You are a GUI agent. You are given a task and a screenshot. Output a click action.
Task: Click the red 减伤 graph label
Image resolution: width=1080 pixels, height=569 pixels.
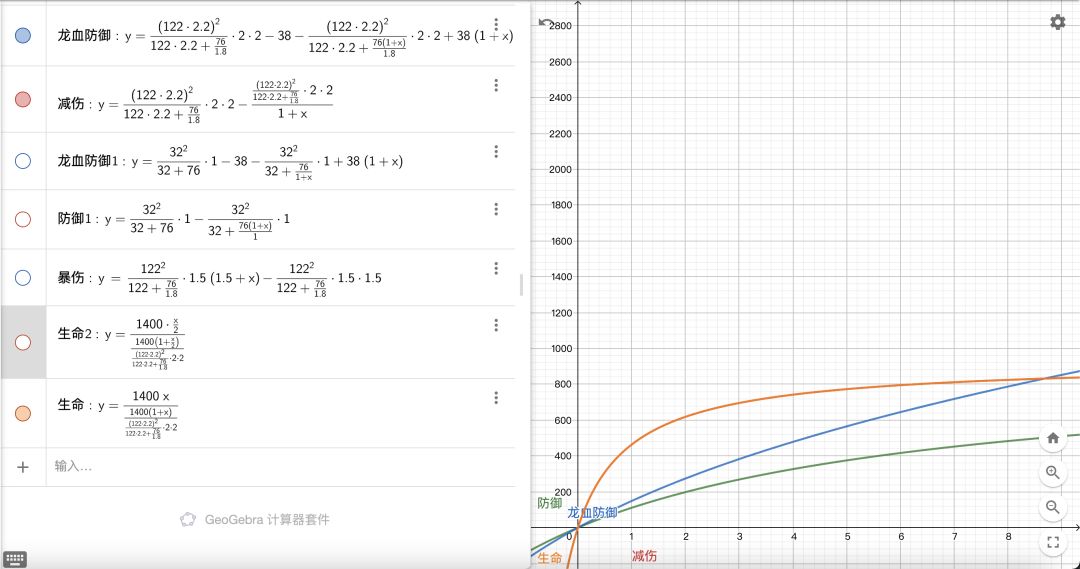(644, 555)
